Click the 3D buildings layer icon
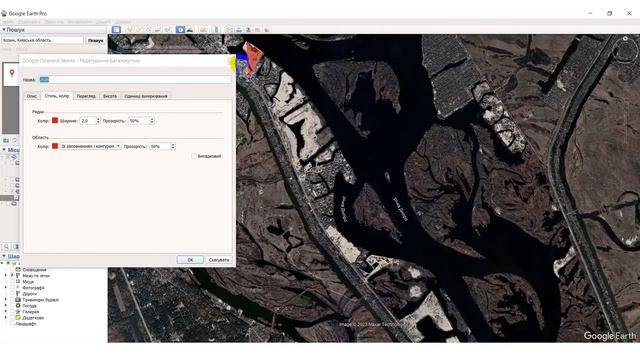Viewport: 640px width, 360px height. (x=18, y=300)
